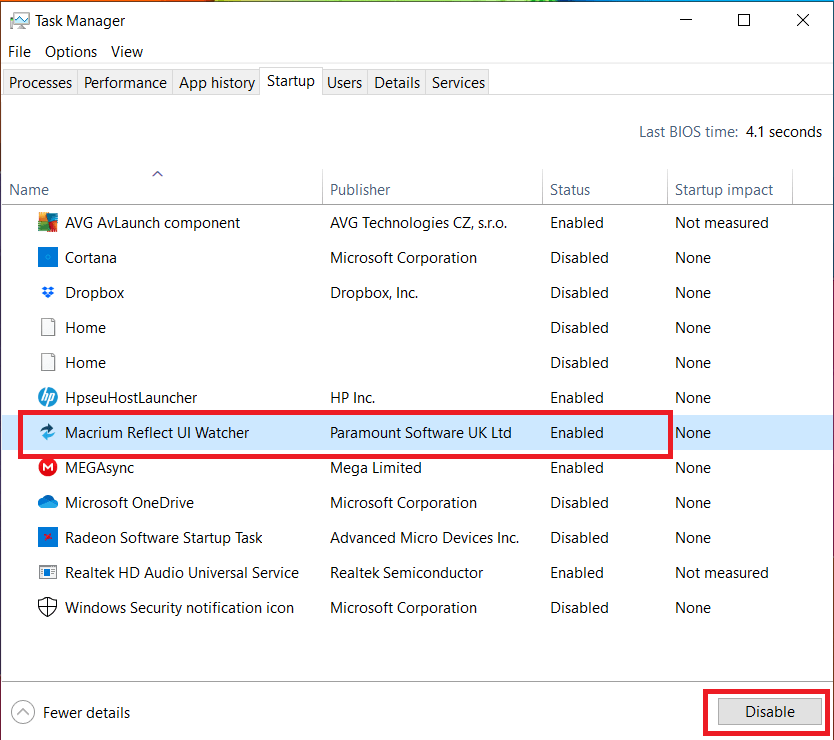Click the Cortana blue square icon
834x740 pixels.
click(x=48, y=257)
